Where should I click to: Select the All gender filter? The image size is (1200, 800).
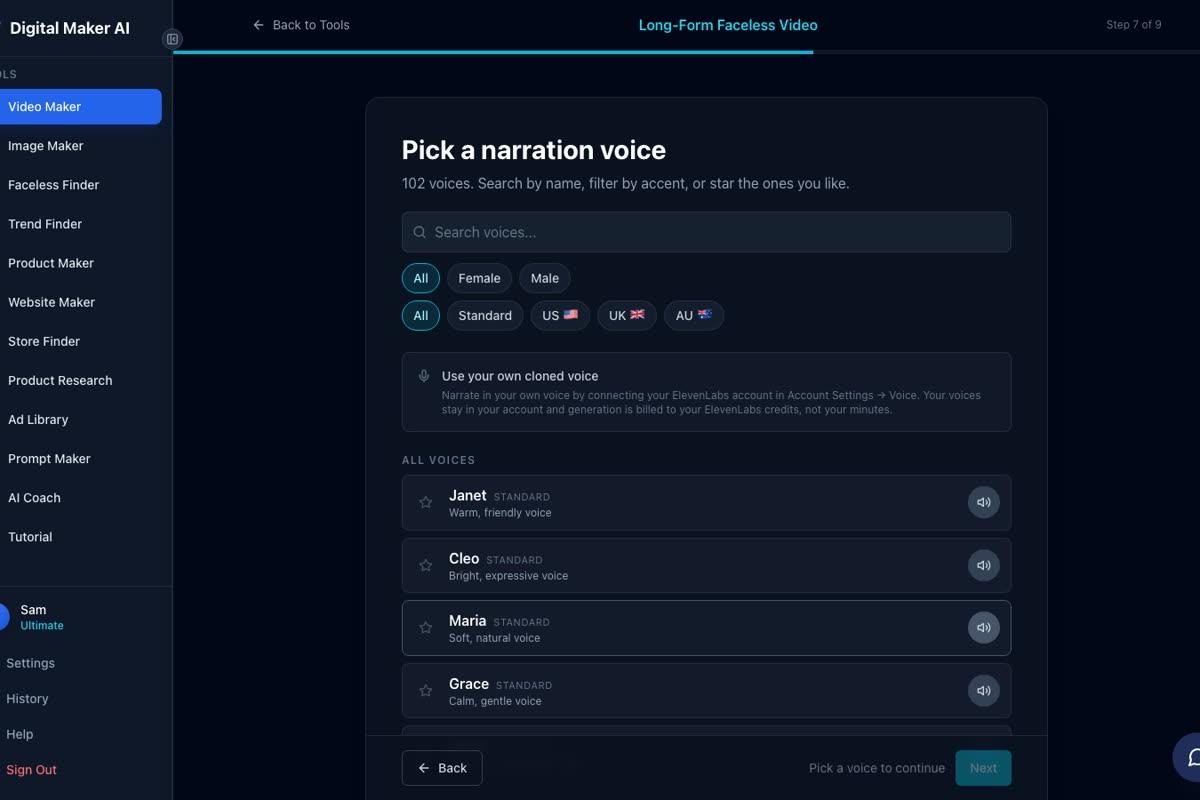click(x=421, y=278)
